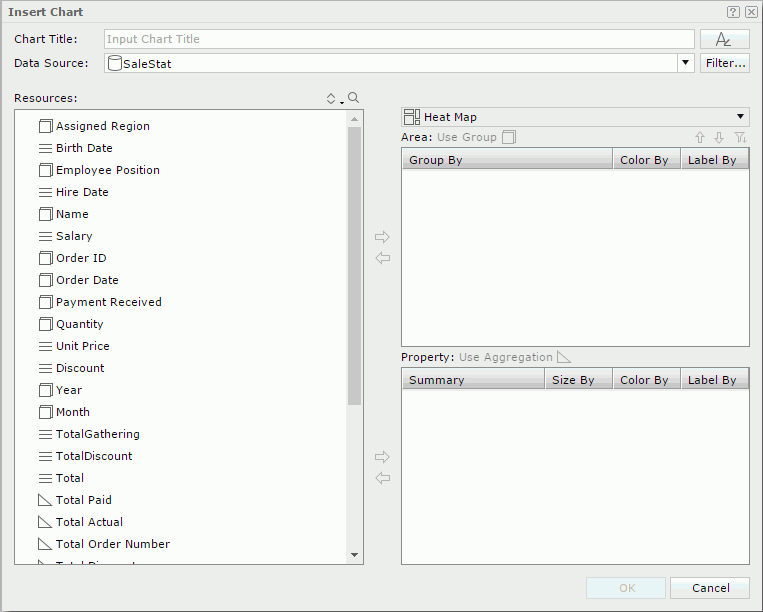Click the search icon above Resources list
This screenshot has height=612, width=763.
click(x=353, y=98)
